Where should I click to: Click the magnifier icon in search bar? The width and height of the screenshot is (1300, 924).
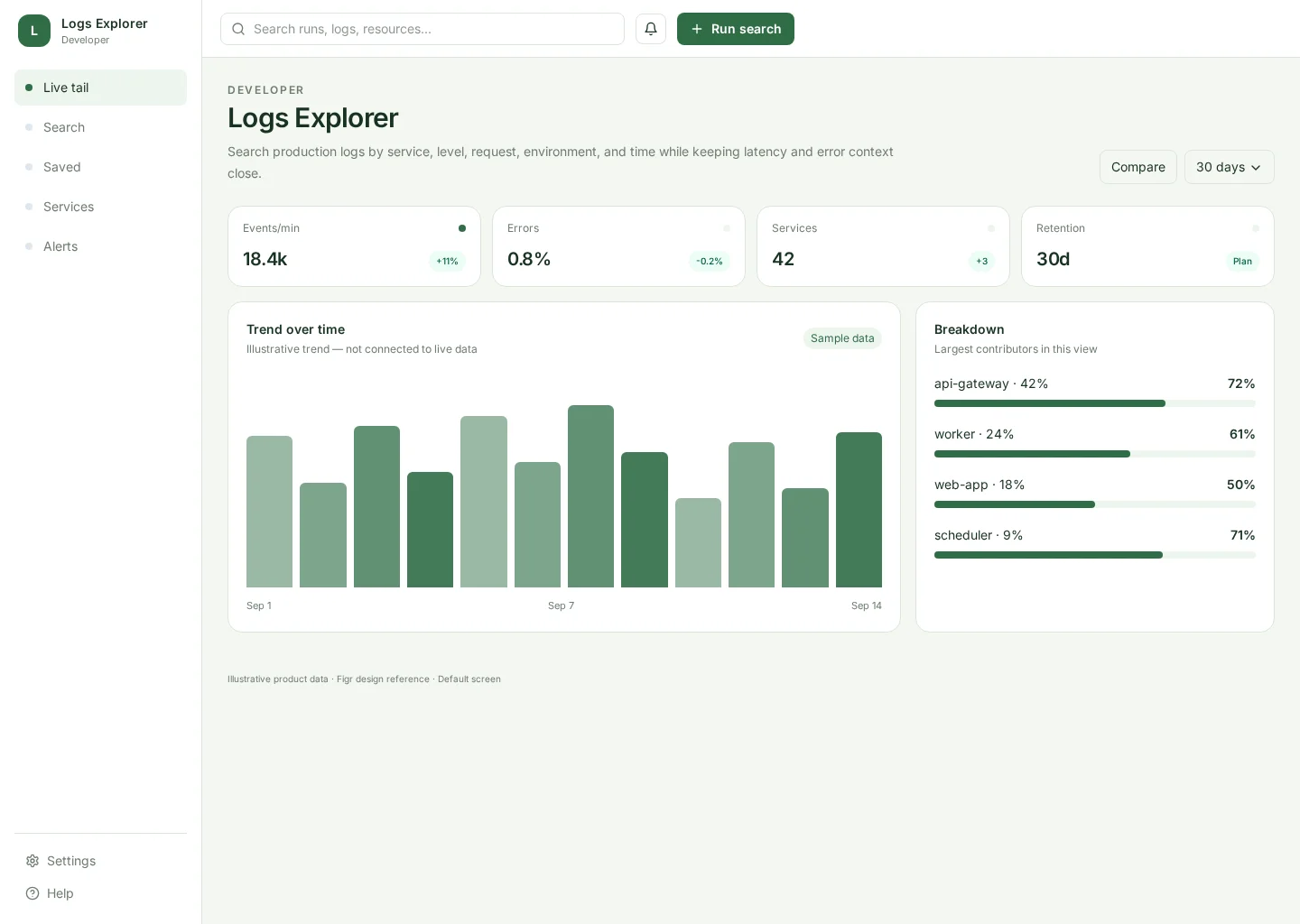point(238,29)
